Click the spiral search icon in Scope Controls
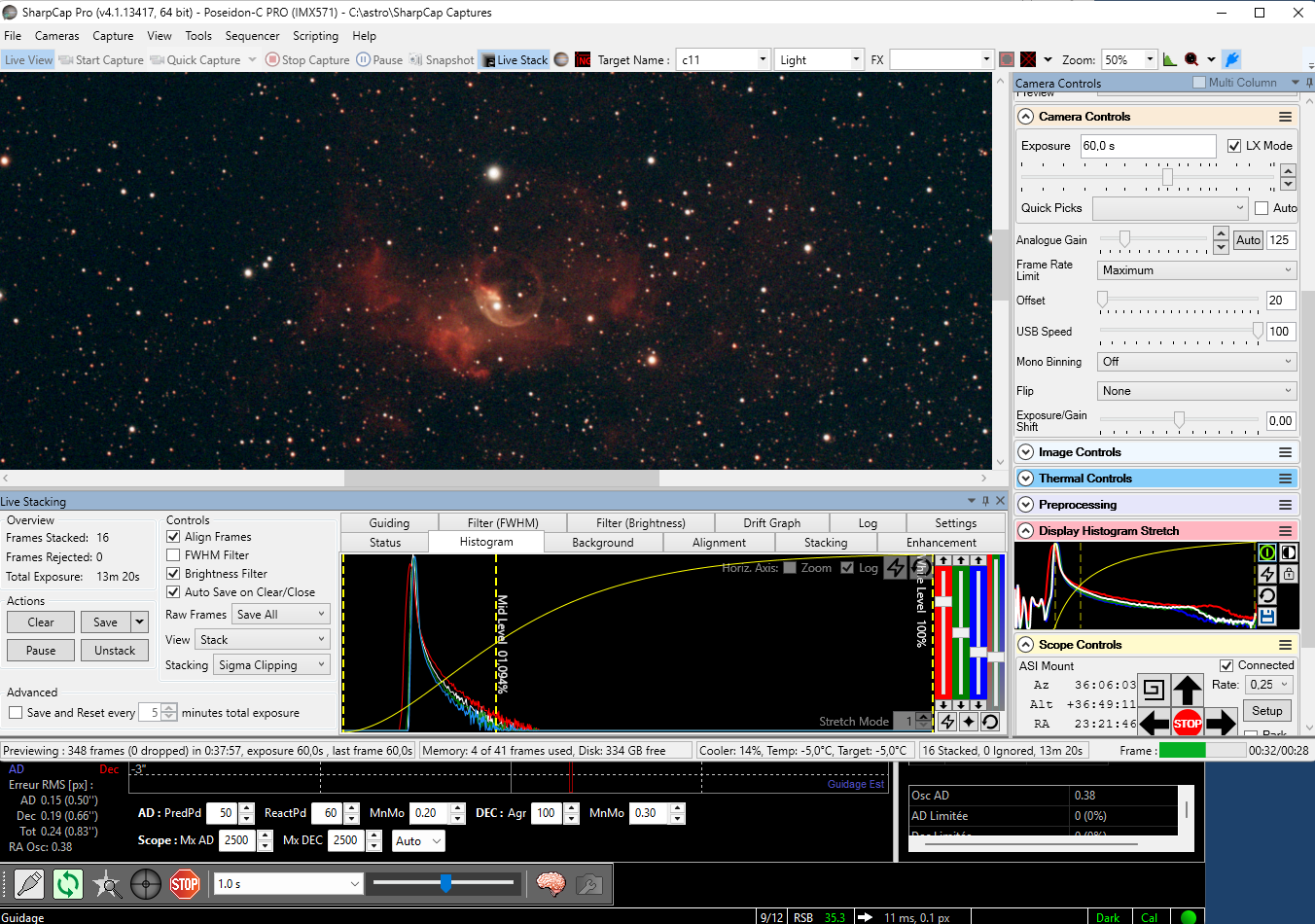The width and height of the screenshot is (1315, 924). click(x=1154, y=690)
